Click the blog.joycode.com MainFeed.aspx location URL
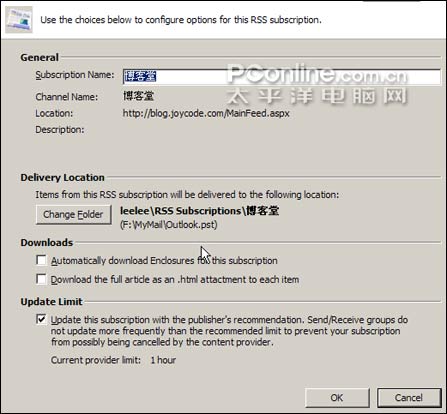The width and height of the screenshot is (447, 414). [206, 113]
